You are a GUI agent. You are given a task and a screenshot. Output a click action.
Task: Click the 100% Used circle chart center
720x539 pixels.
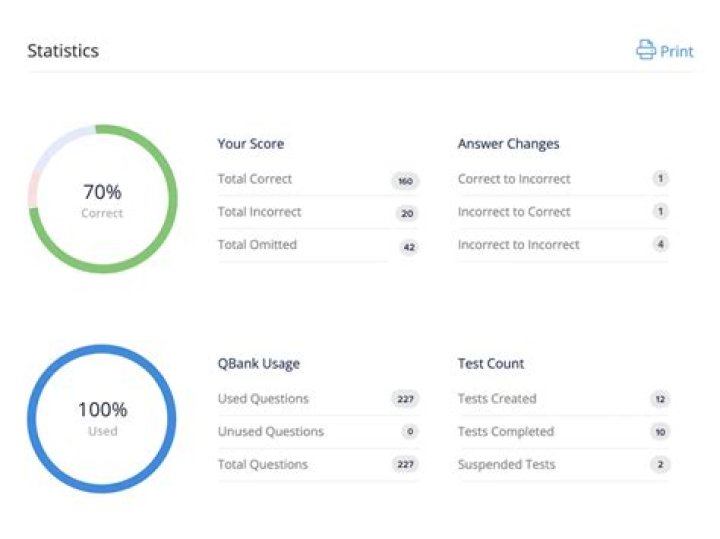point(102,418)
